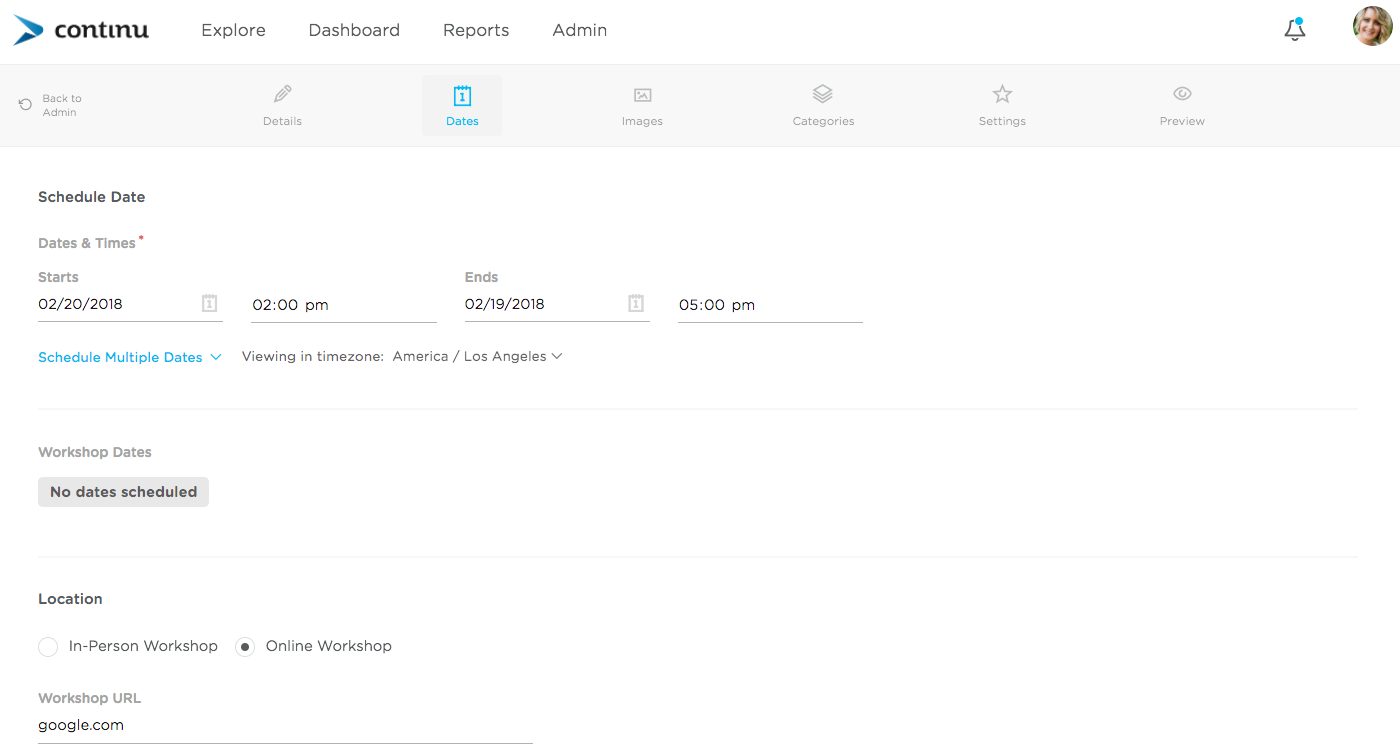Switch to the Dates step

[x=462, y=106]
